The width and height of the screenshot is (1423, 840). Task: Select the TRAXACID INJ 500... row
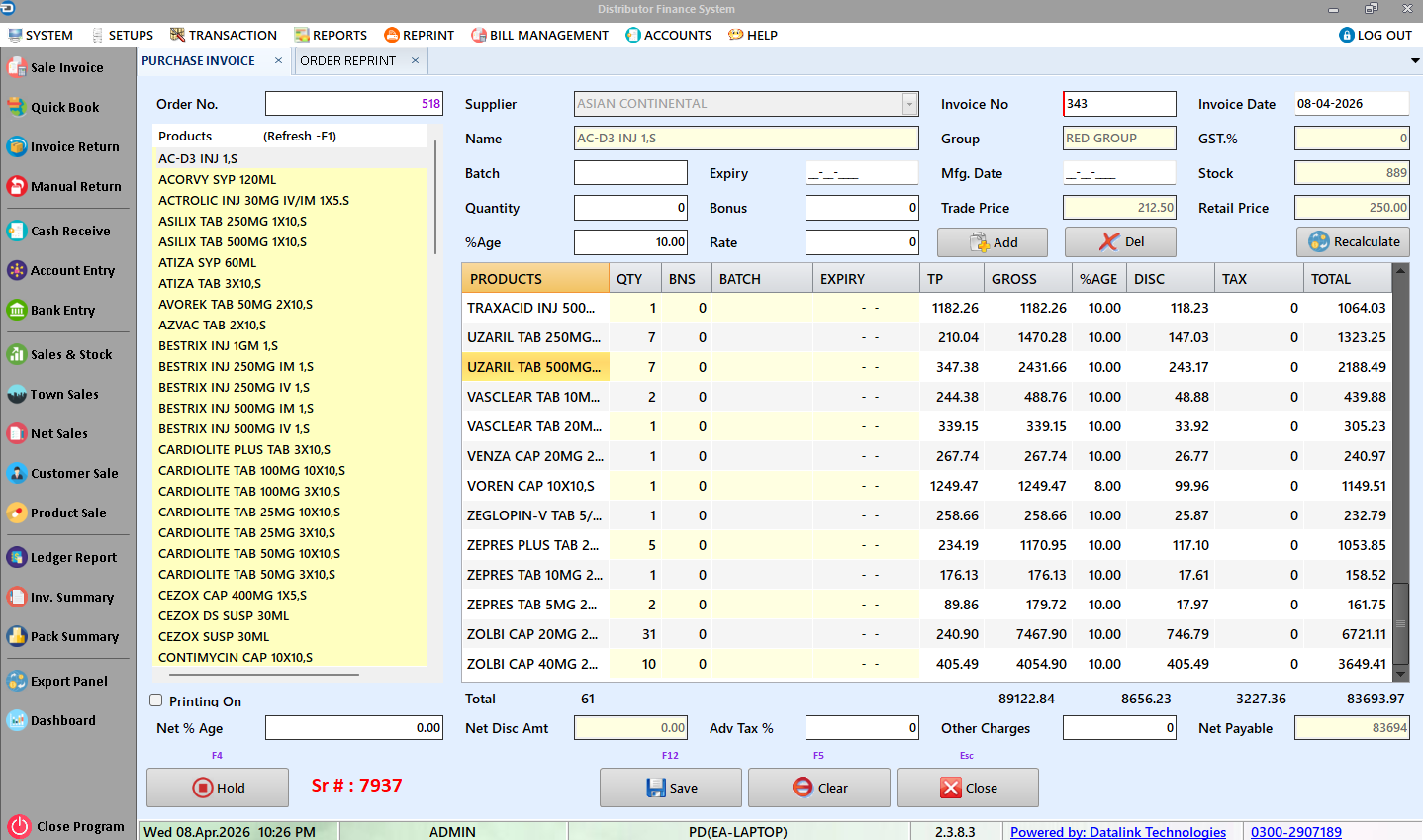click(927, 308)
